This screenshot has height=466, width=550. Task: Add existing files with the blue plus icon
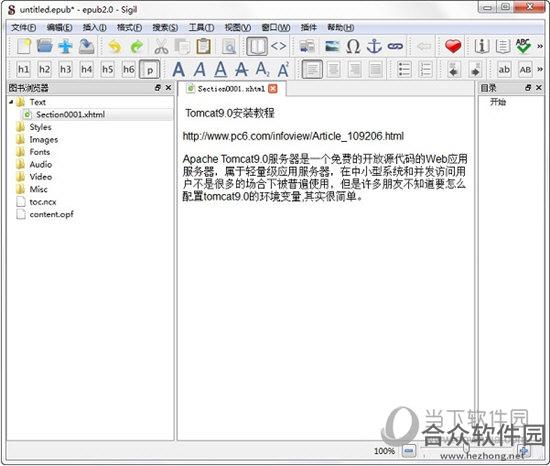click(66, 47)
